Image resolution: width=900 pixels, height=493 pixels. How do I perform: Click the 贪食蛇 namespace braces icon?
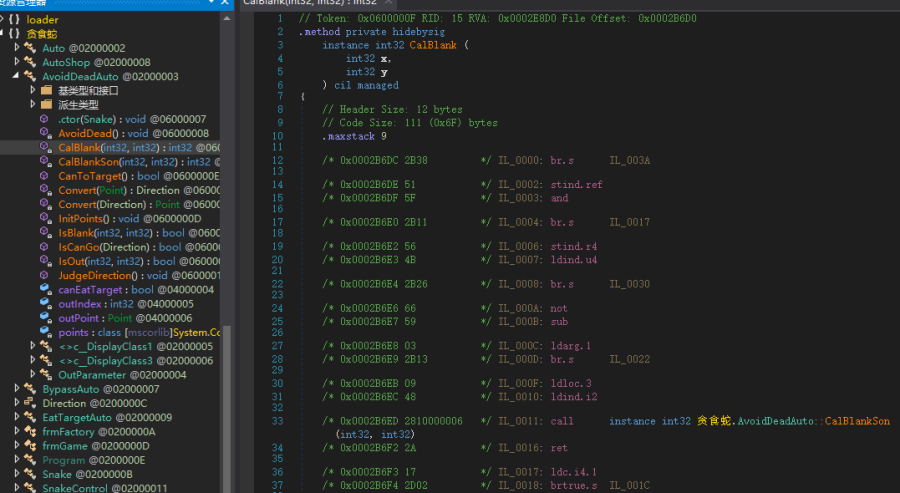tap(14, 33)
